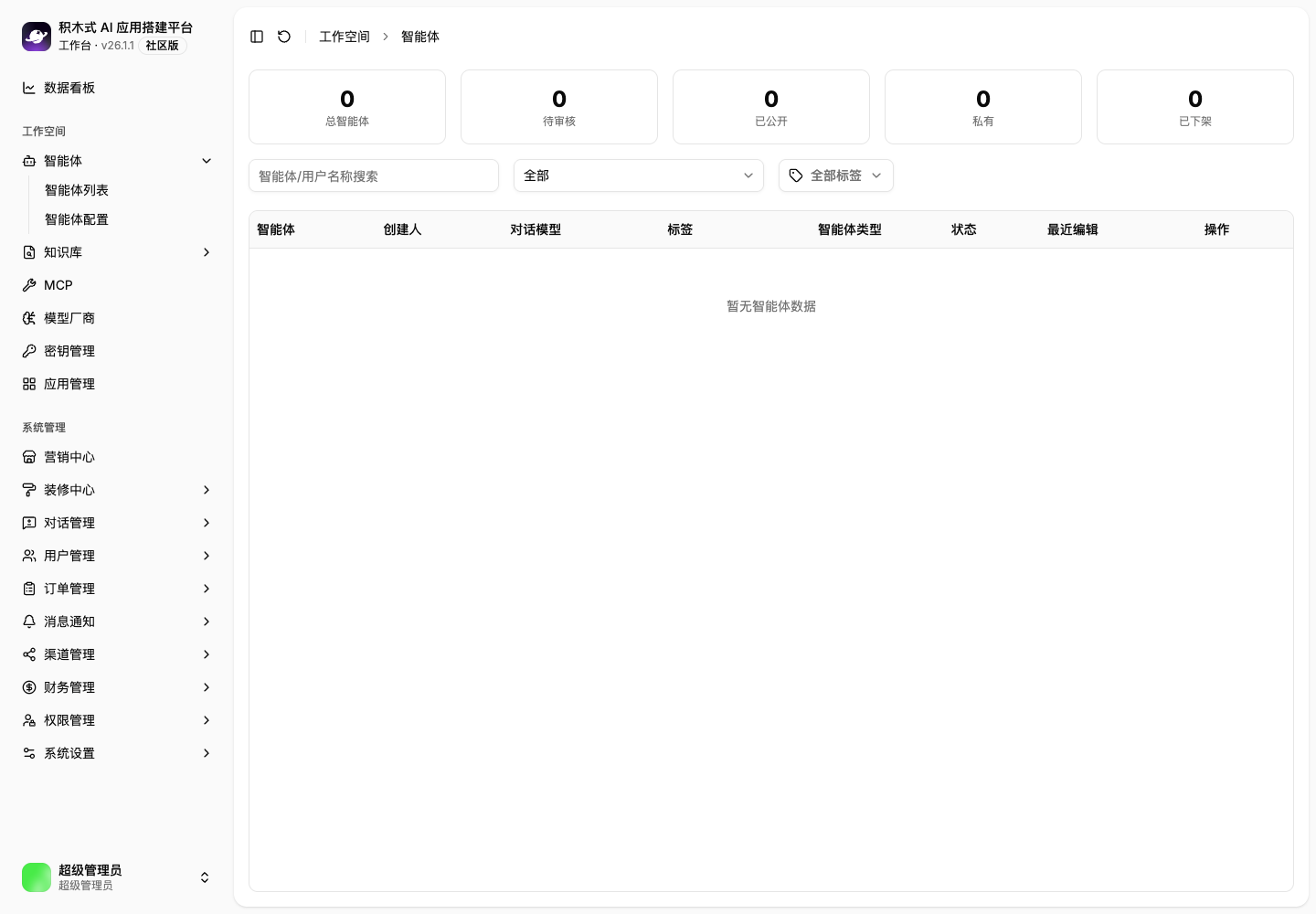
Task: Click the 社区版 edition badge
Action: 163,46
